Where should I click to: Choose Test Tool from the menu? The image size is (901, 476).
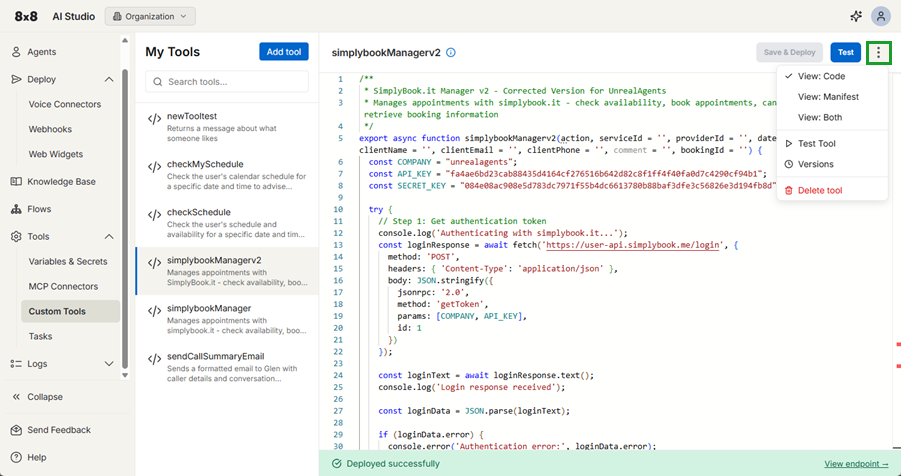(x=832, y=144)
